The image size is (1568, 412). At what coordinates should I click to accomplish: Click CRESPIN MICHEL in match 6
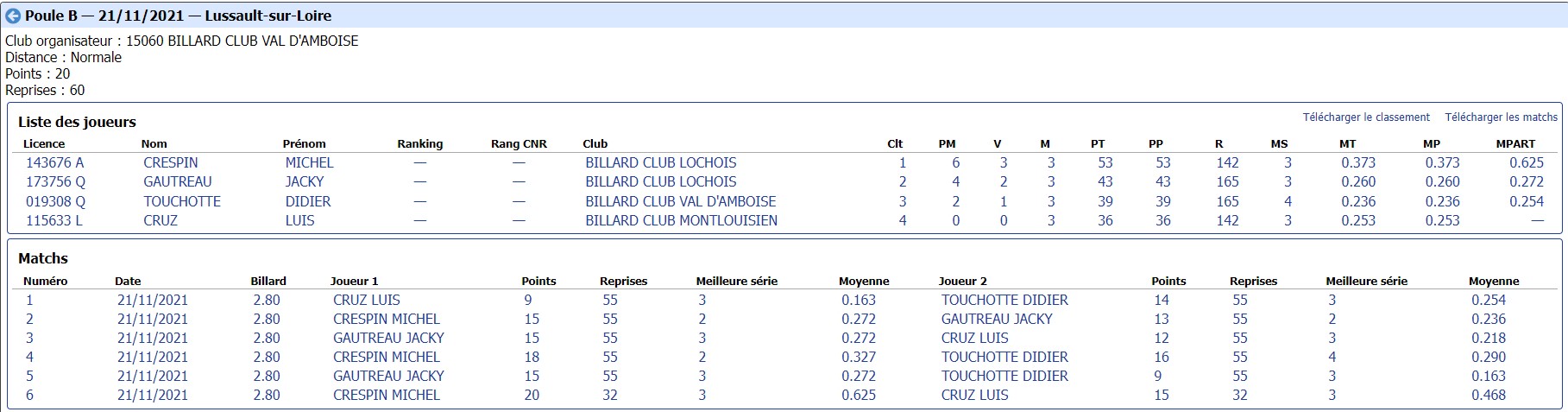387,395
